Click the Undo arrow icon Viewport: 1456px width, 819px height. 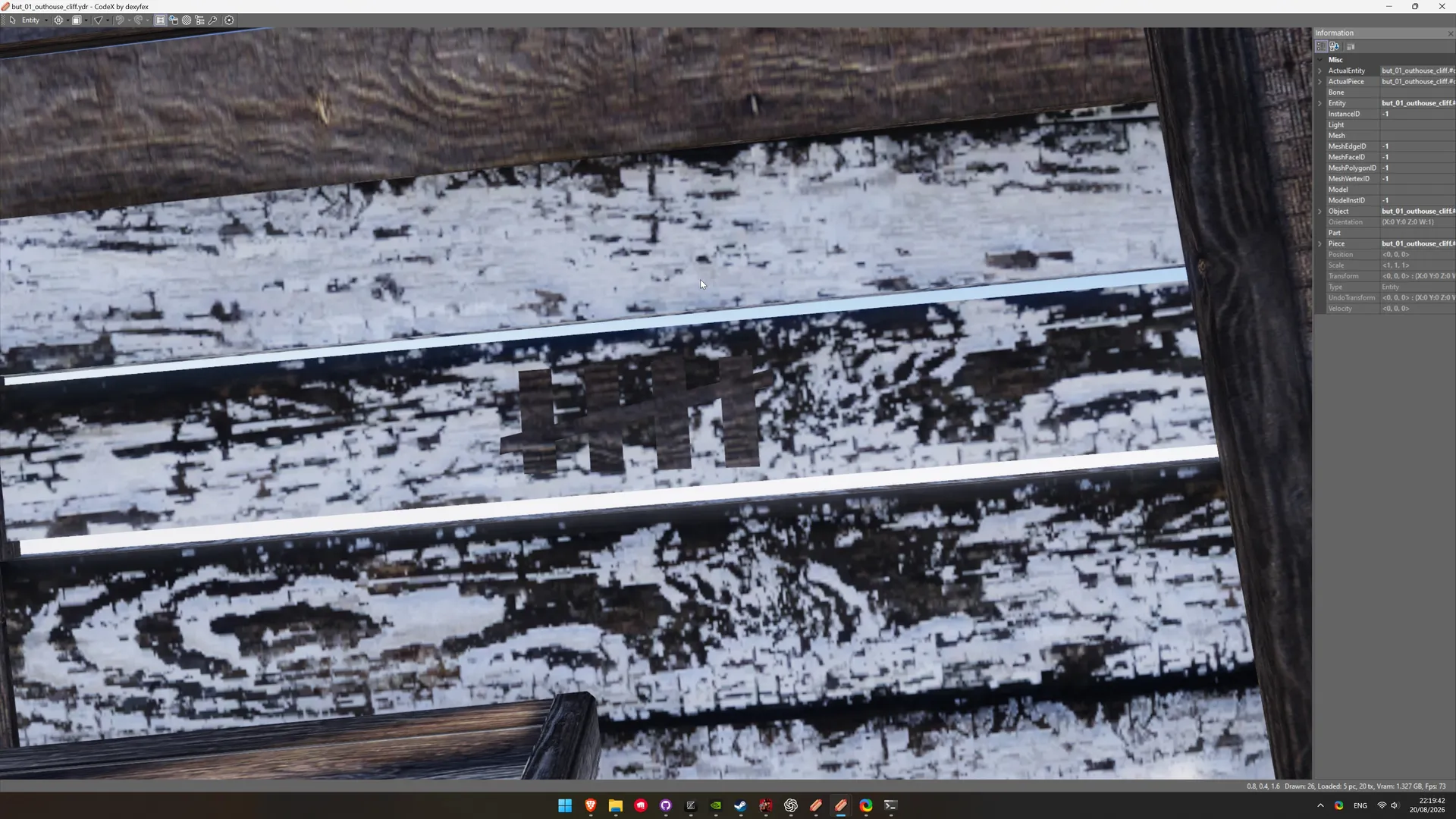119,20
